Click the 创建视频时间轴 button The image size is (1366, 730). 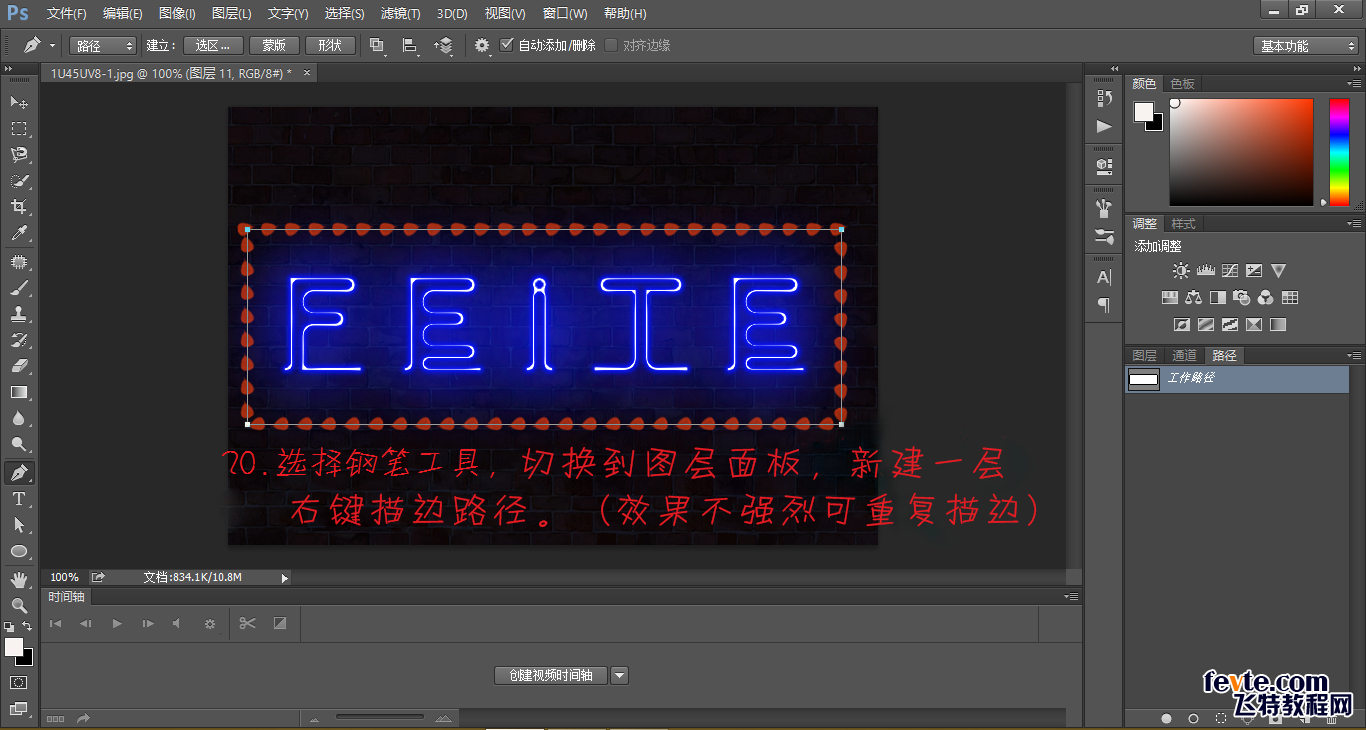point(549,675)
